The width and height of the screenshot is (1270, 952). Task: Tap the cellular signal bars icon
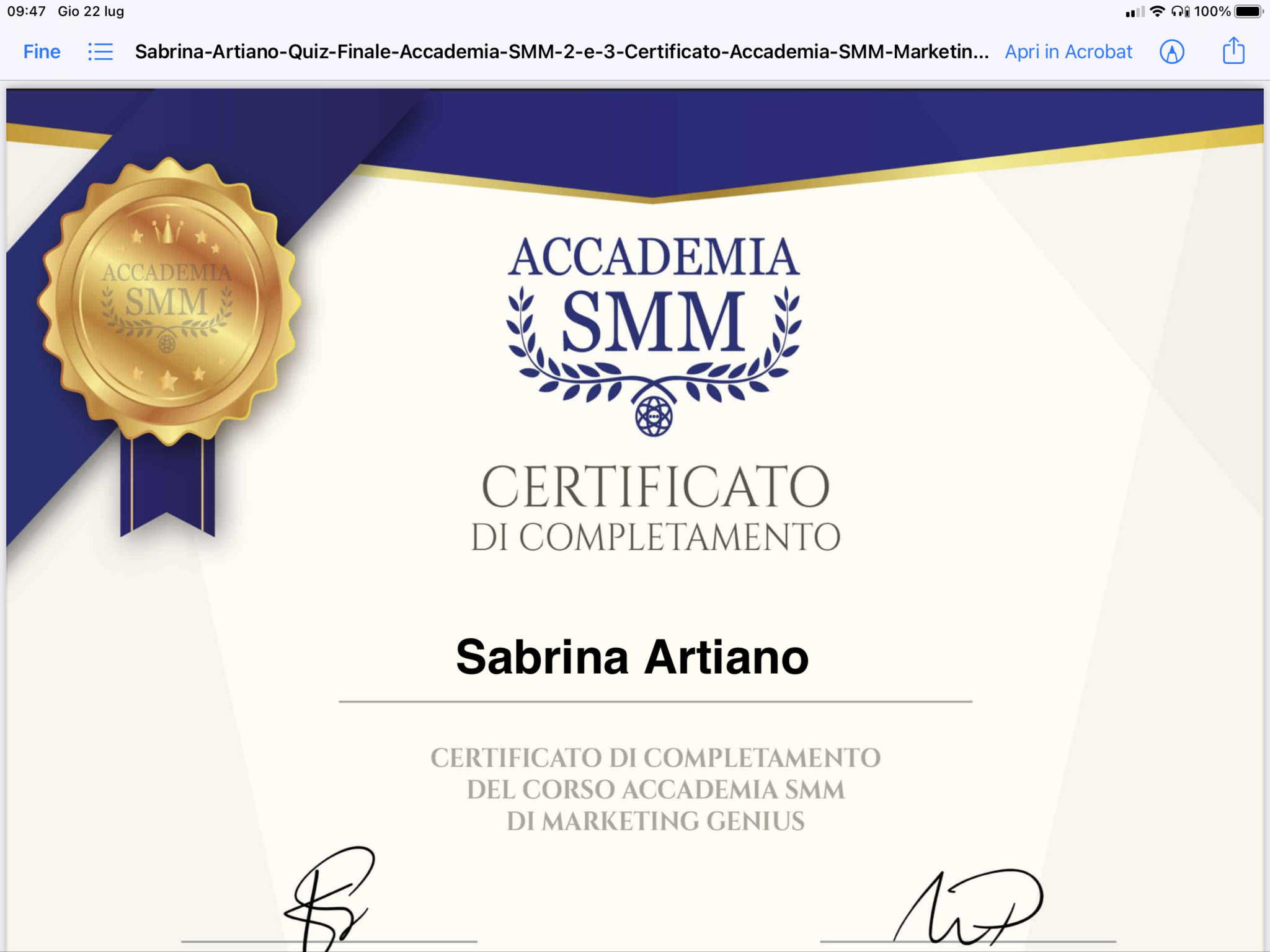pos(1134,12)
